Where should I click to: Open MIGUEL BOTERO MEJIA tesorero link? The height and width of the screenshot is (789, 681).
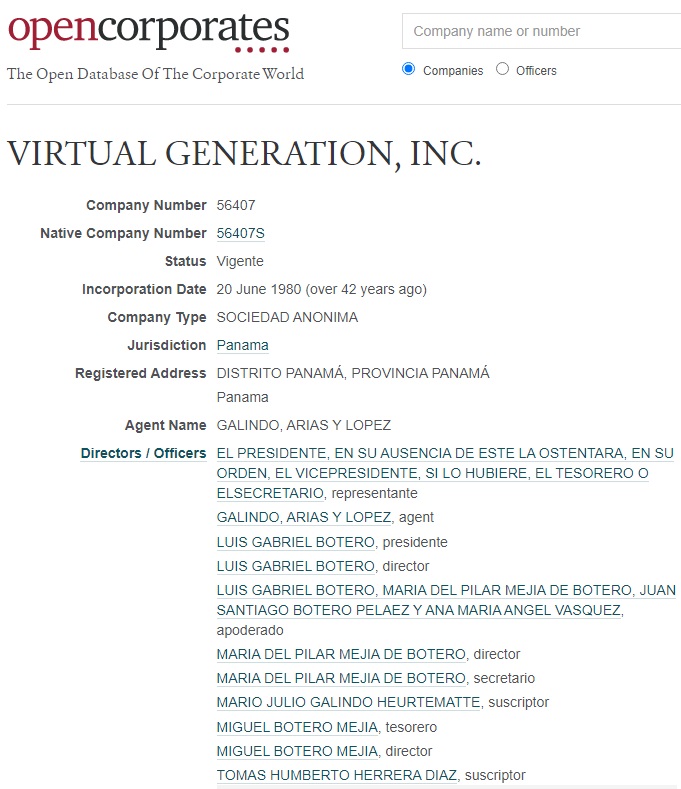297,727
